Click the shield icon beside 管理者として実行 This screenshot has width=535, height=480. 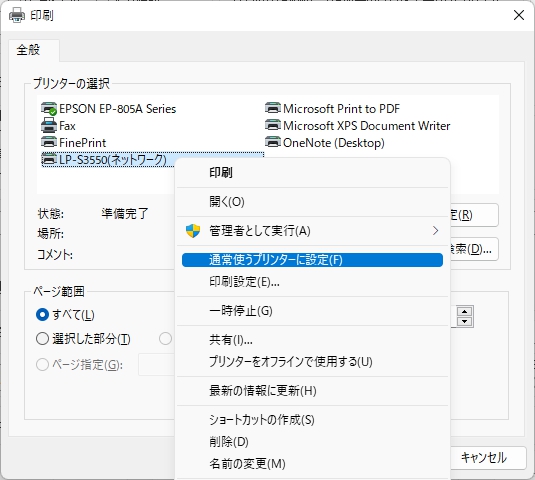pos(193,231)
